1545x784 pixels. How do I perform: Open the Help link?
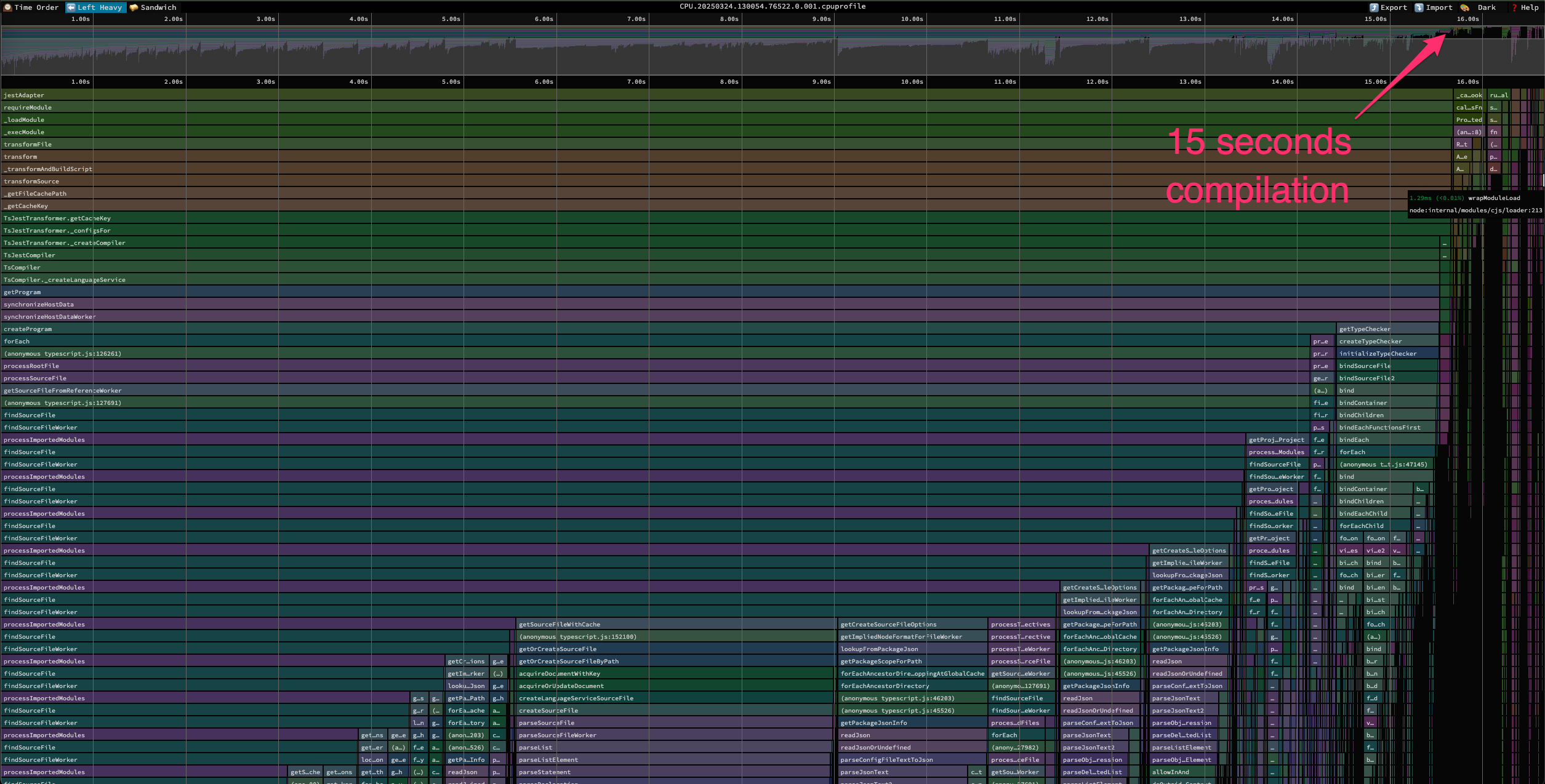[1529, 7]
